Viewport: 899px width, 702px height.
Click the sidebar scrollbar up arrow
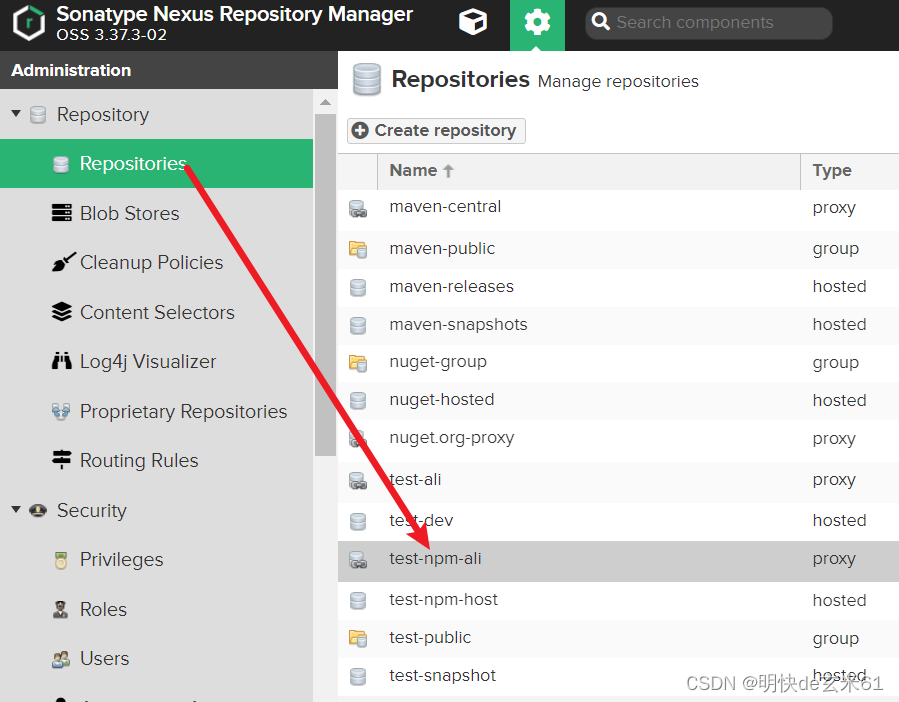pos(325,102)
